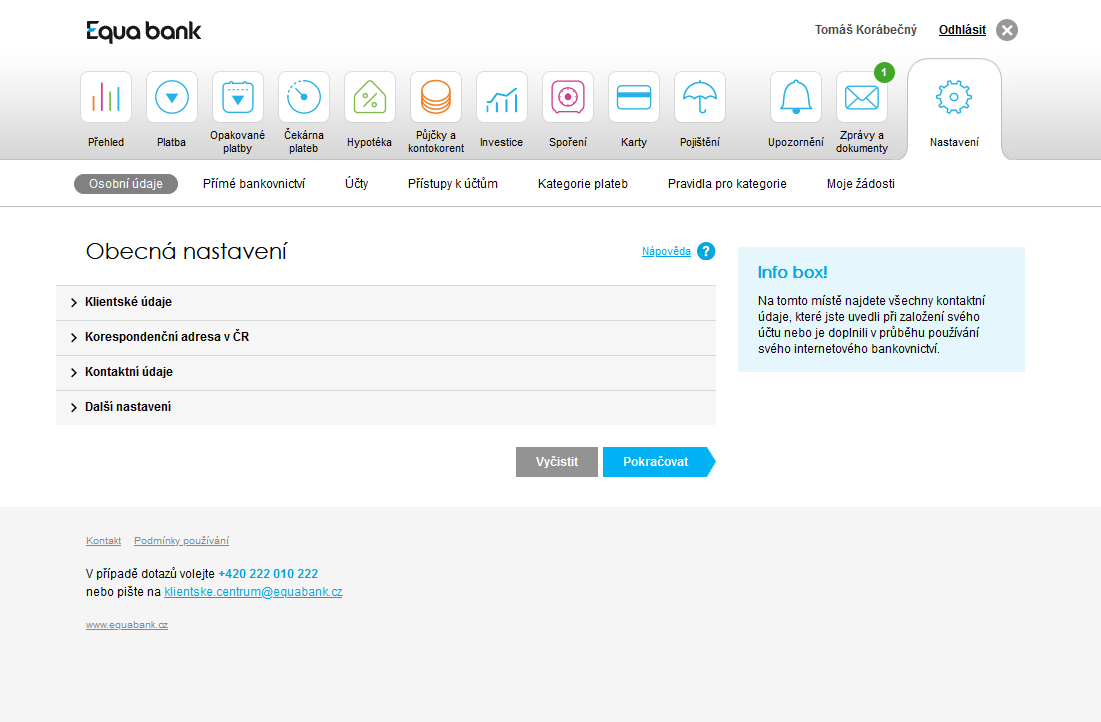Open Zprávy a dokumenty envelope icon
The image size is (1101, 722).
click(862, 97)
